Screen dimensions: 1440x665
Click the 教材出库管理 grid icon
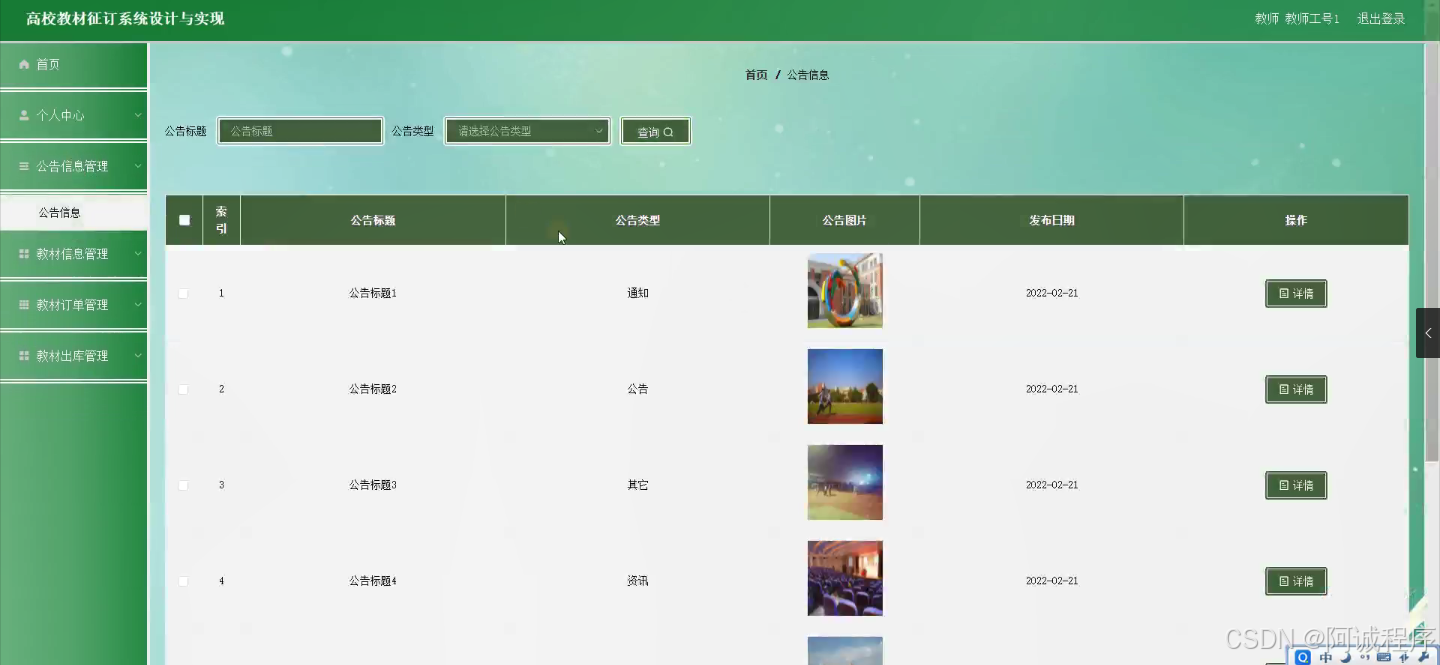22,355
